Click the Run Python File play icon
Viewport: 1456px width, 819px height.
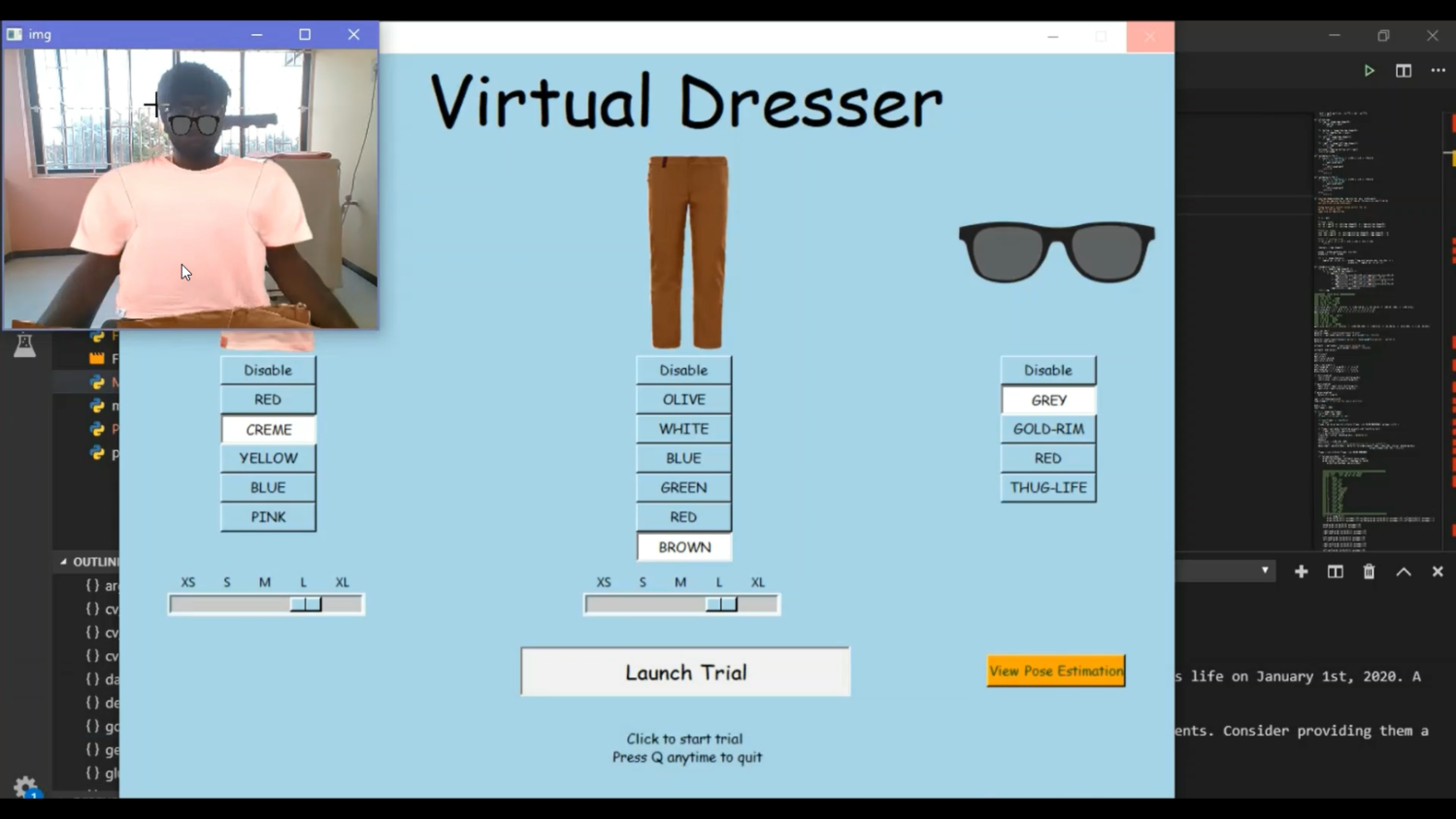point(1369,71)
